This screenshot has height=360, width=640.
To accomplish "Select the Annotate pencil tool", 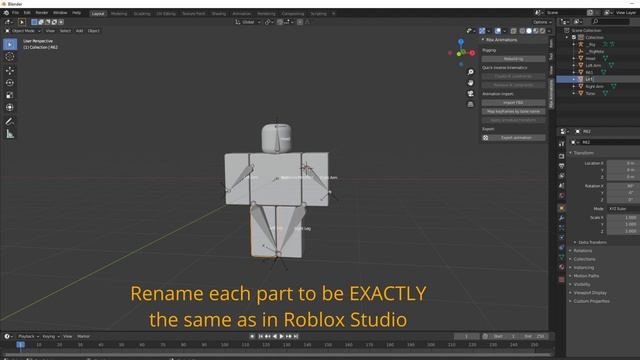I will [10, 121].
